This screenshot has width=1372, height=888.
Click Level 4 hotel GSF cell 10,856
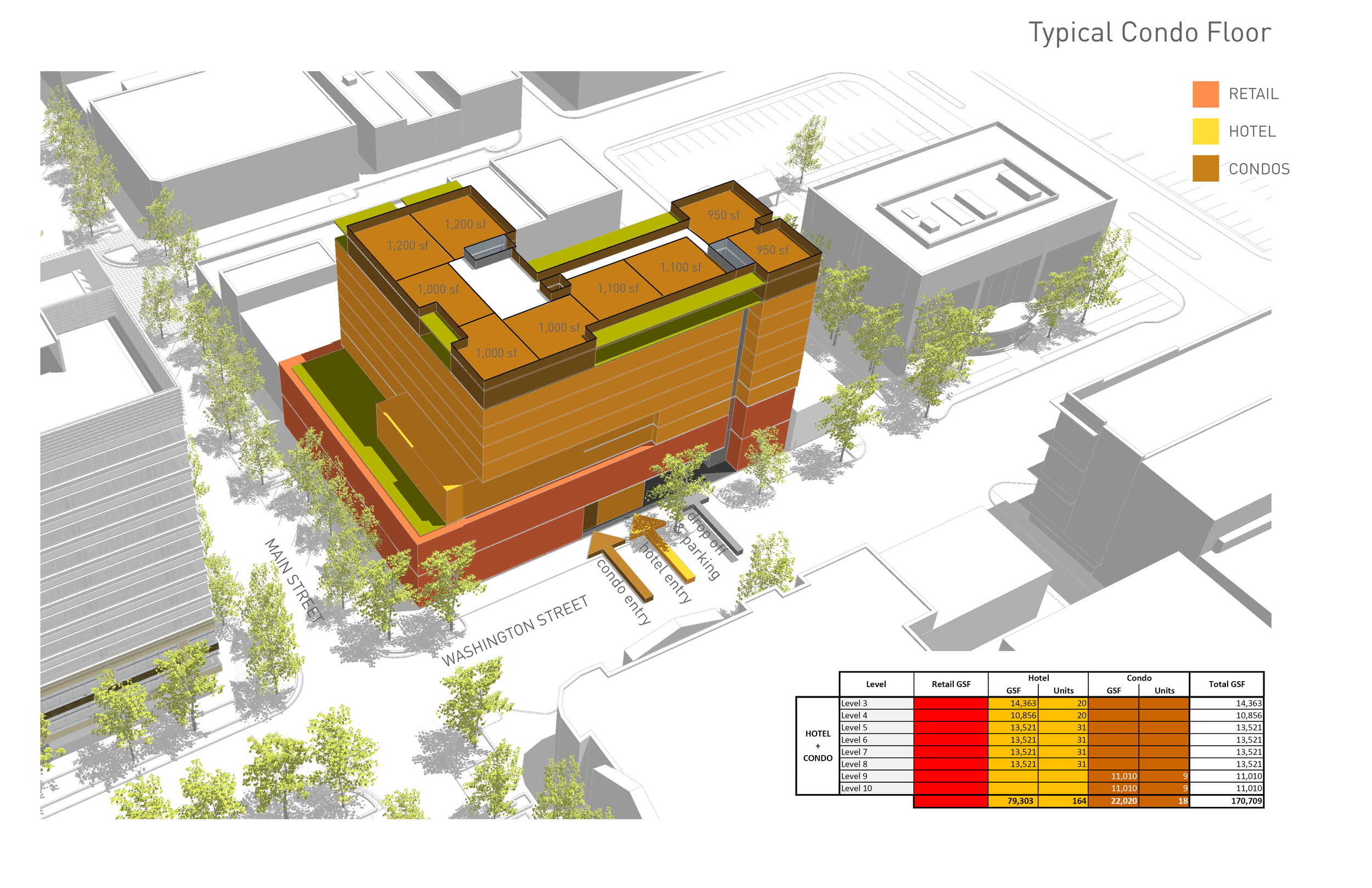point(1014,716)
